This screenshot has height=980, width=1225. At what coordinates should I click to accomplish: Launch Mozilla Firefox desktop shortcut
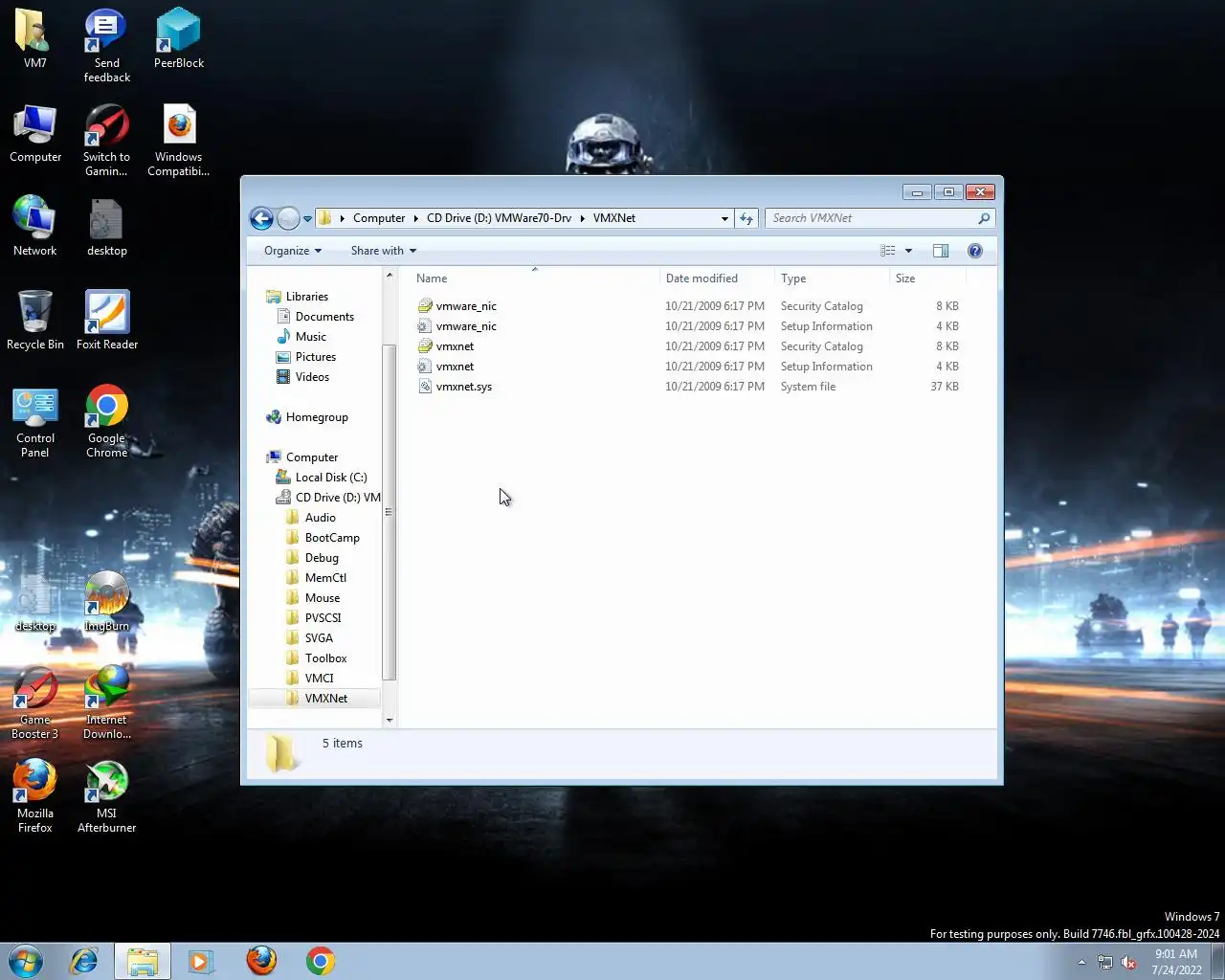(x=34, y=796)
